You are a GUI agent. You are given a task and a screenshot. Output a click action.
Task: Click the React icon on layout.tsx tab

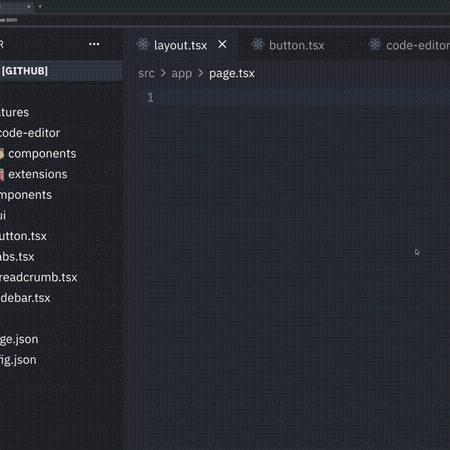click(143, 44)
